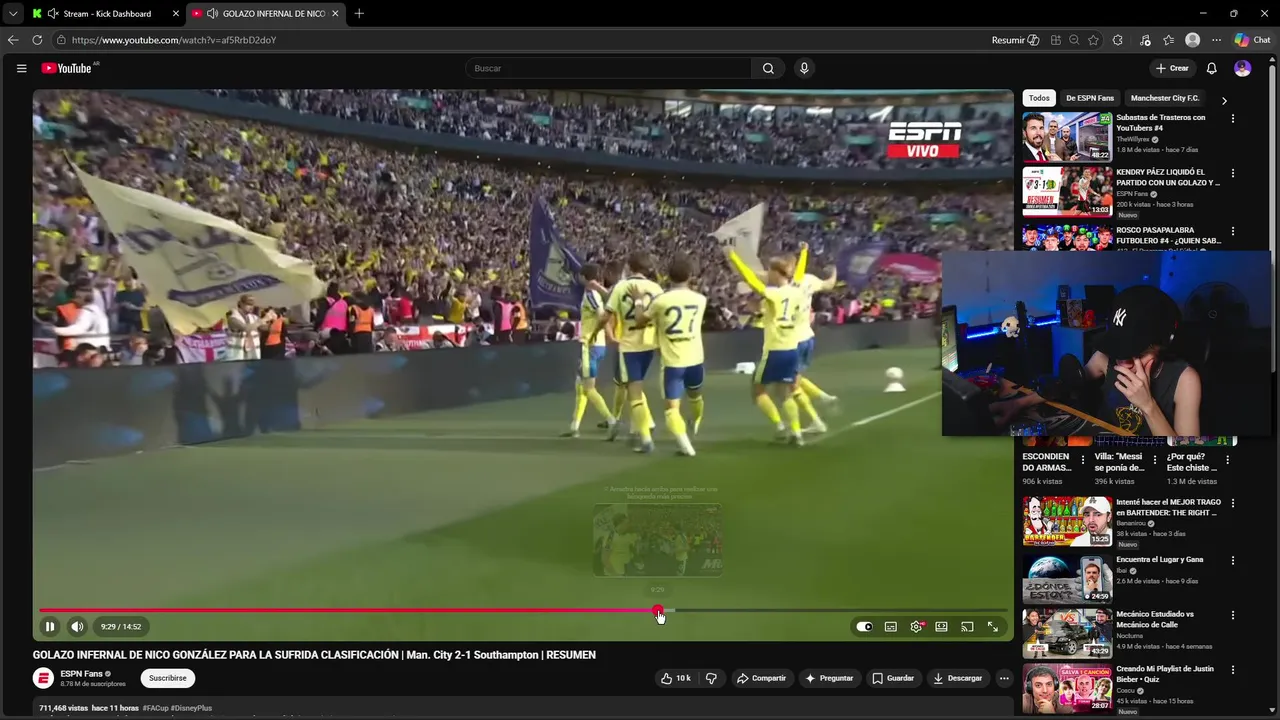Open options for KENDRY PÁEZ video
The width and height of the screenshot is (1280, 720).
pyautogui.click(x=1232, y=173)
